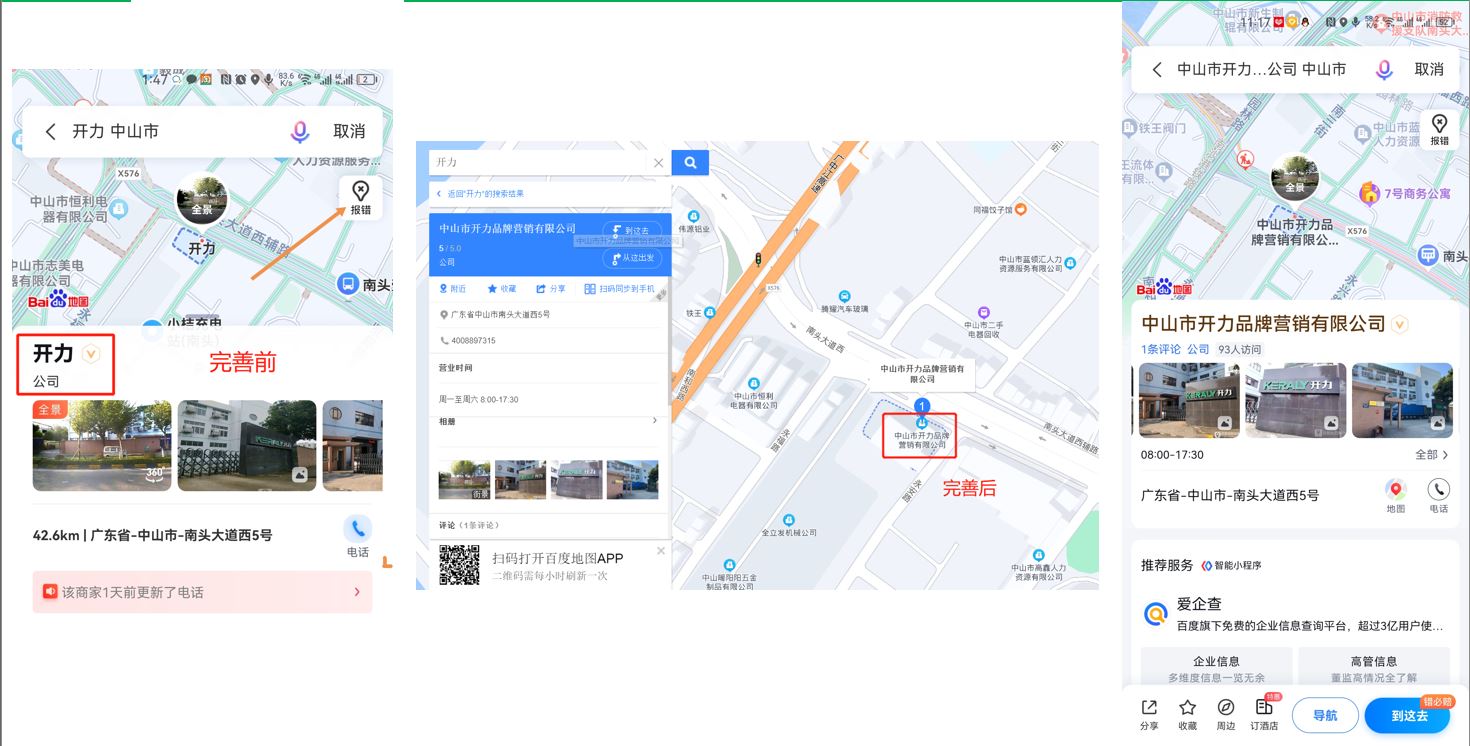This screenshot has height=746, width=1470.
Task: Select 高管信息 tab under 爱企查
Action: (x=1373, y=667)
